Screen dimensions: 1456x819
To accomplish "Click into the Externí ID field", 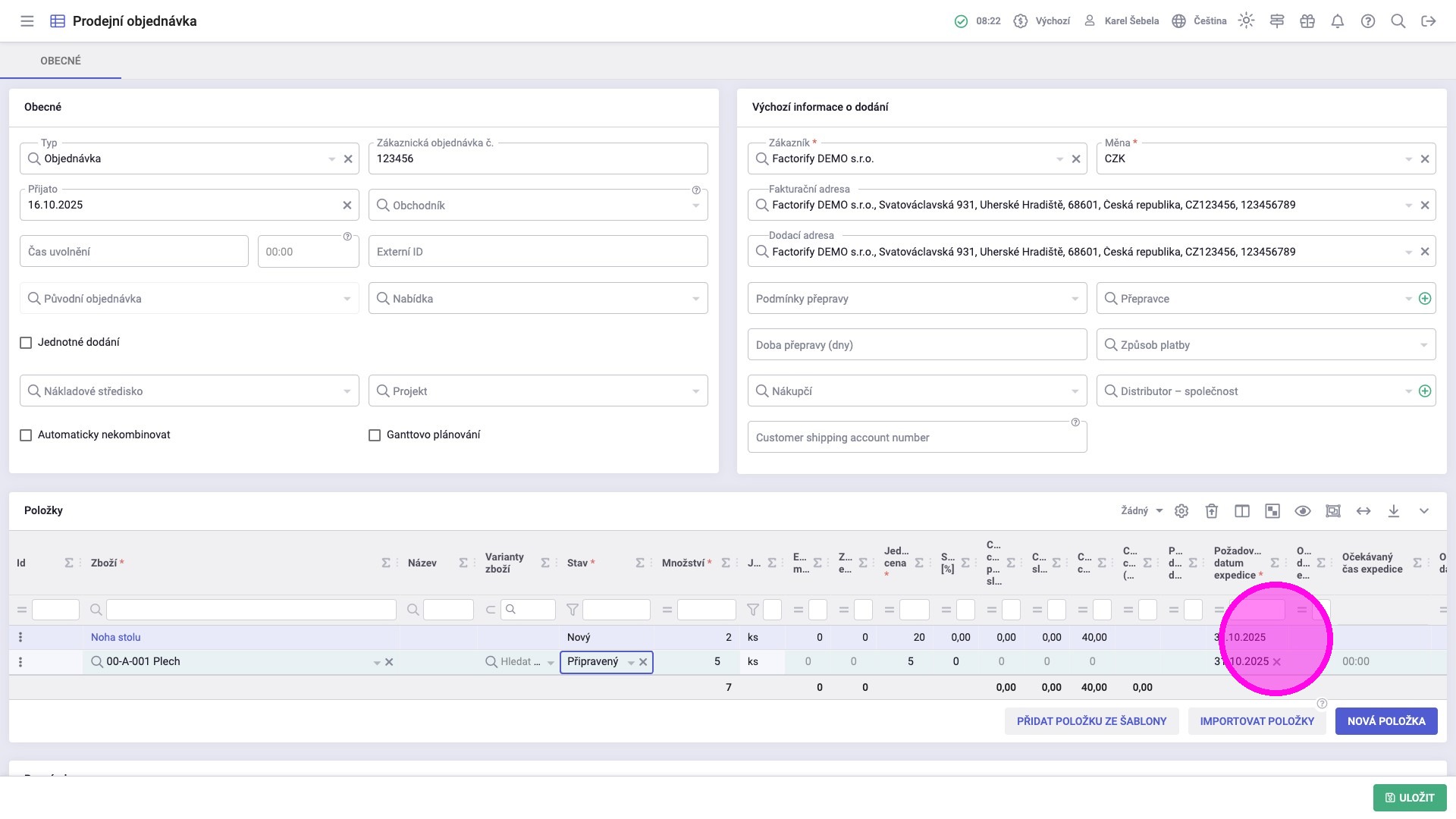I will [538, 252].
